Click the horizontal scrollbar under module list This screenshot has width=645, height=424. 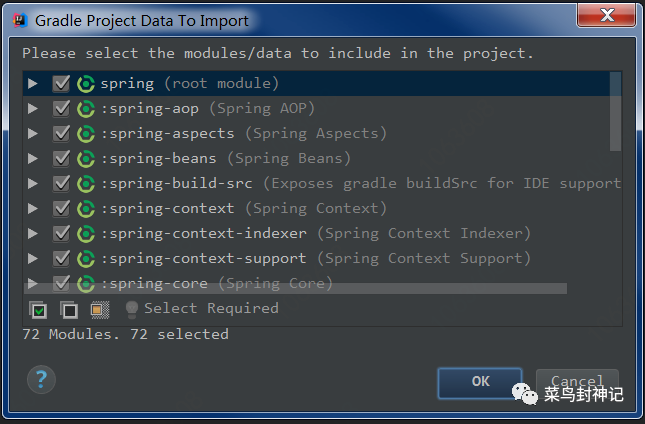pyautogui.click(x=295, y=288)
